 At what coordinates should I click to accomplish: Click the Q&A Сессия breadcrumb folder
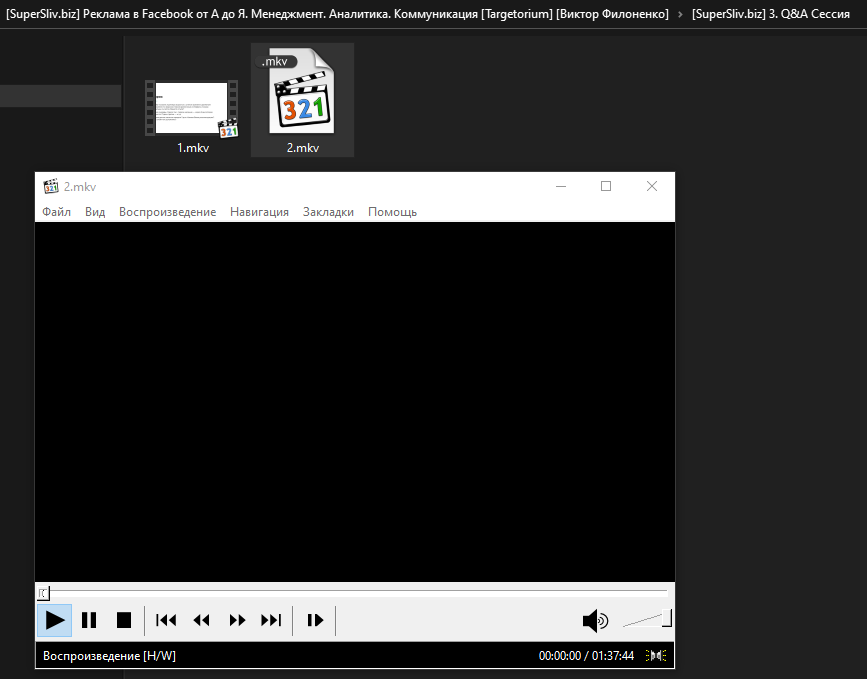770,14
